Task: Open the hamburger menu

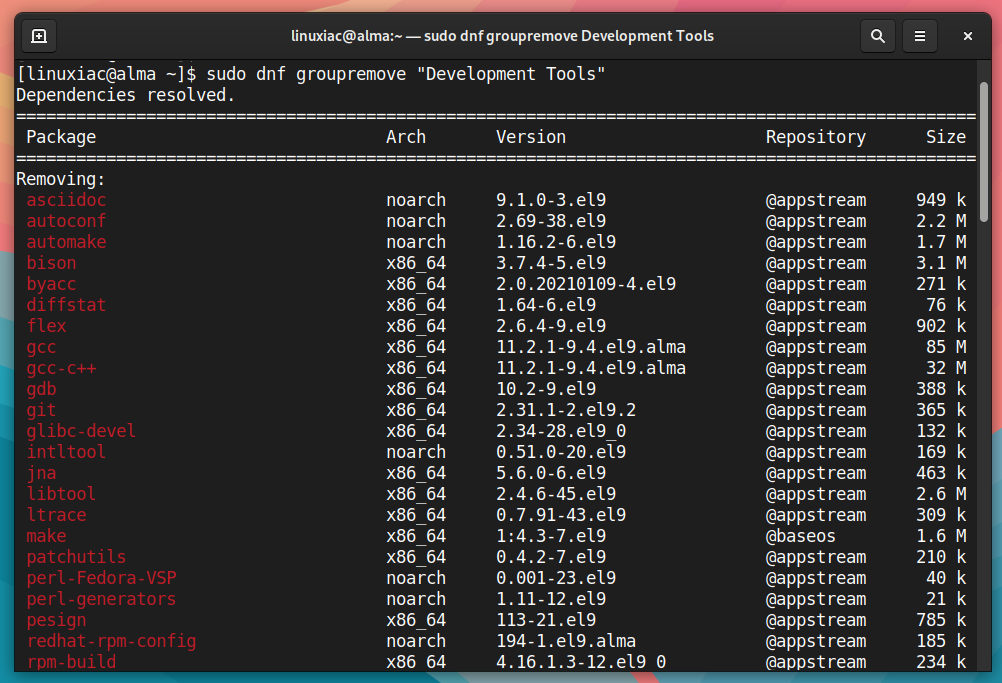Action: click(920, 36)
